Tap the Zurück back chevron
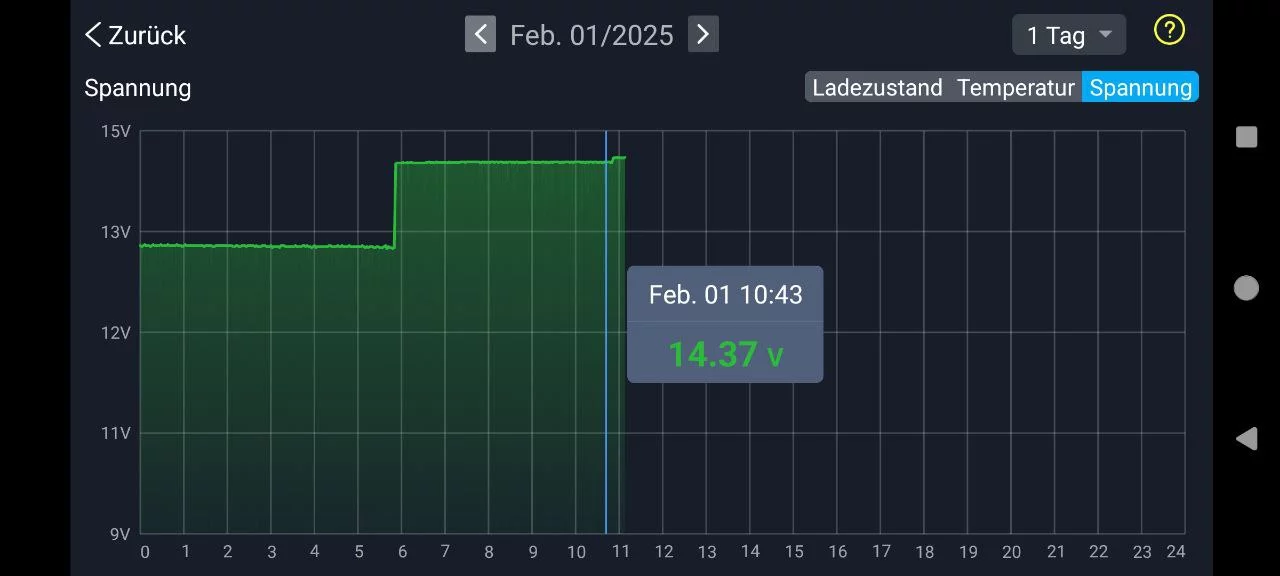This screenshot has width=1280, height=576. point(93,35)
